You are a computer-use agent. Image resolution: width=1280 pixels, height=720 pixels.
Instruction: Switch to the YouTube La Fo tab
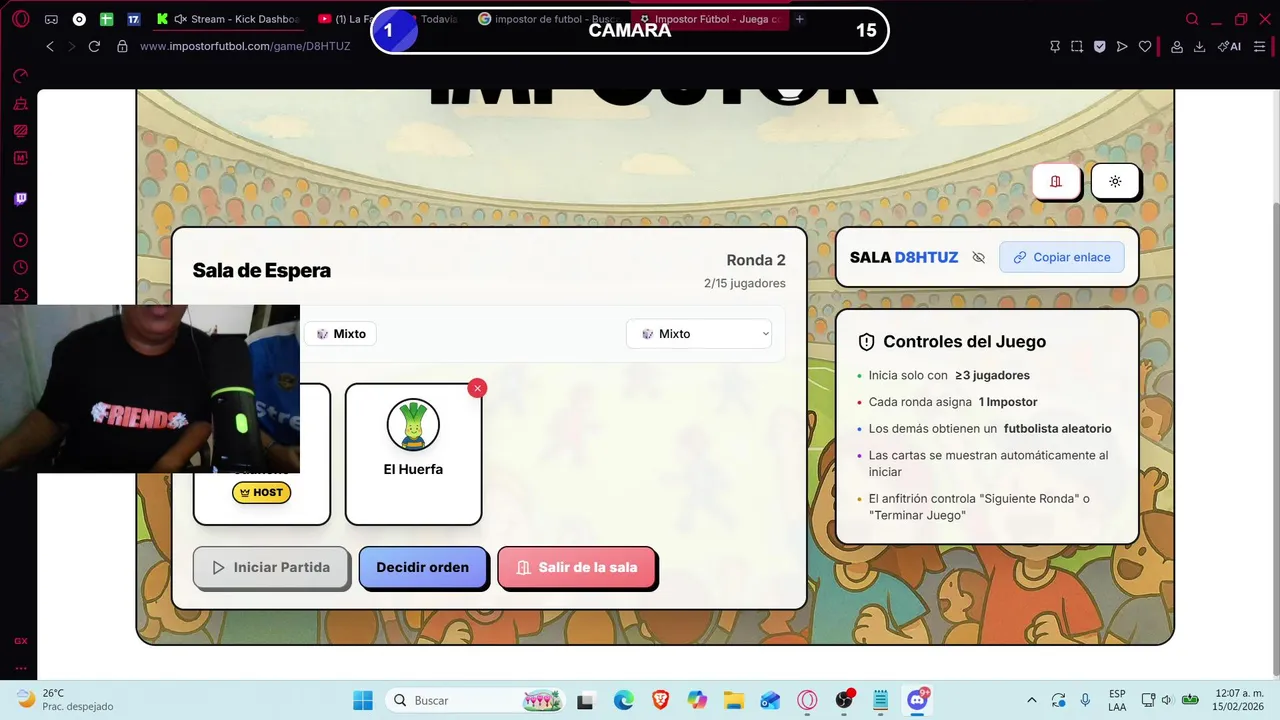click(344, 19)
